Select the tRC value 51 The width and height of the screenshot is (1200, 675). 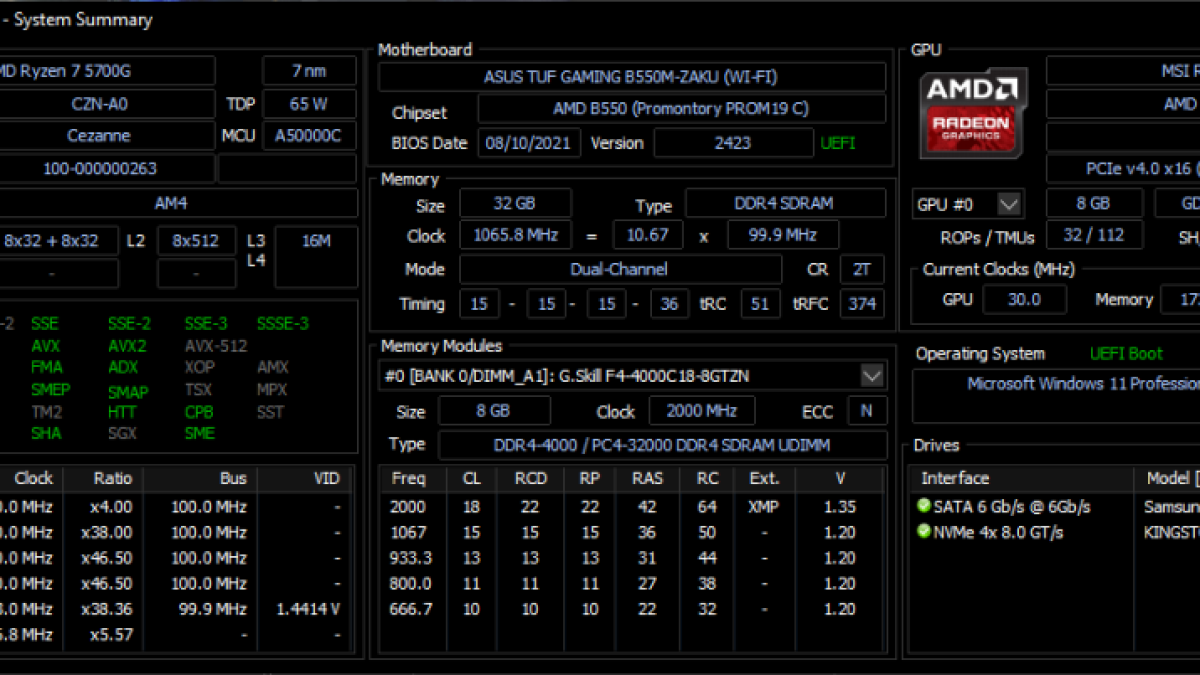[x=759, y=303]
